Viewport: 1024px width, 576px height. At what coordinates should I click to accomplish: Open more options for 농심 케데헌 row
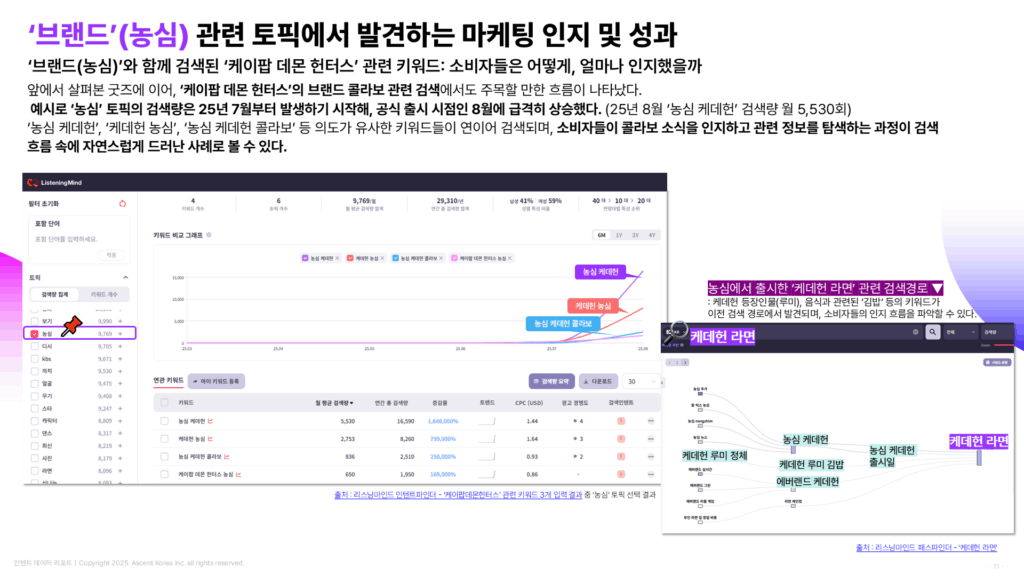pos(650,421)
